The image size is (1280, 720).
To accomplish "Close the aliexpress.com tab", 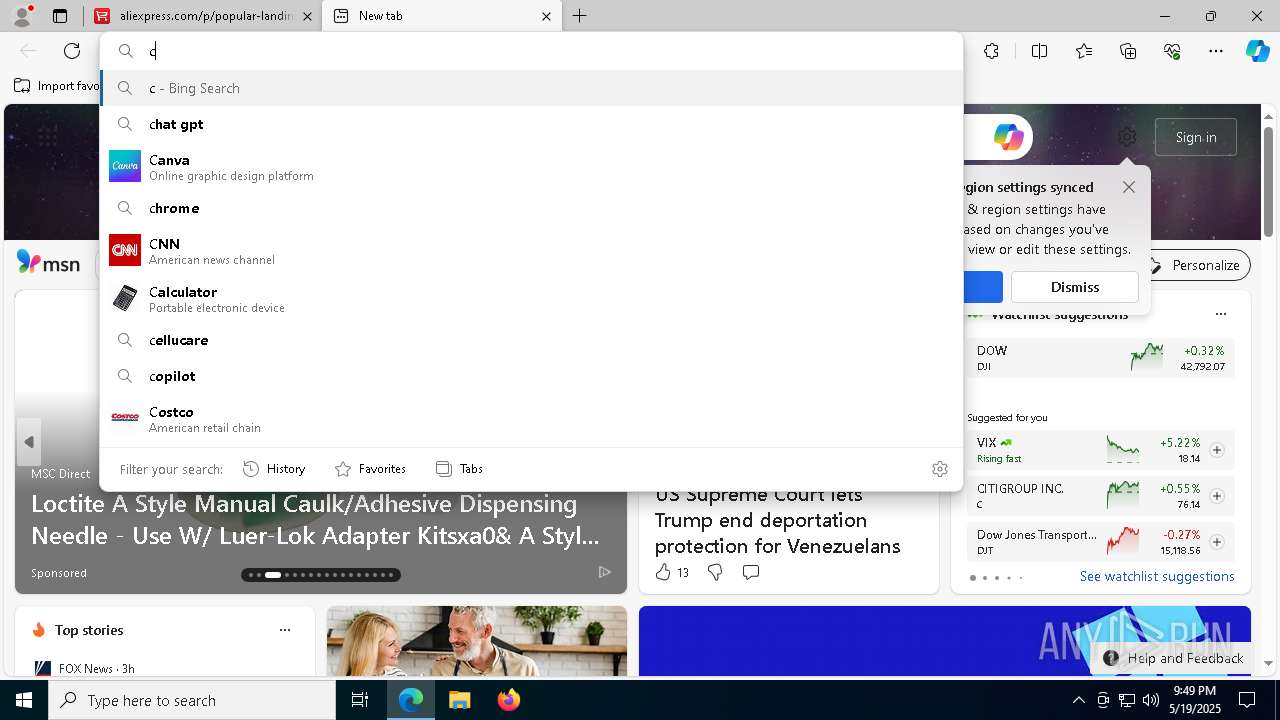I will [307, 16].
